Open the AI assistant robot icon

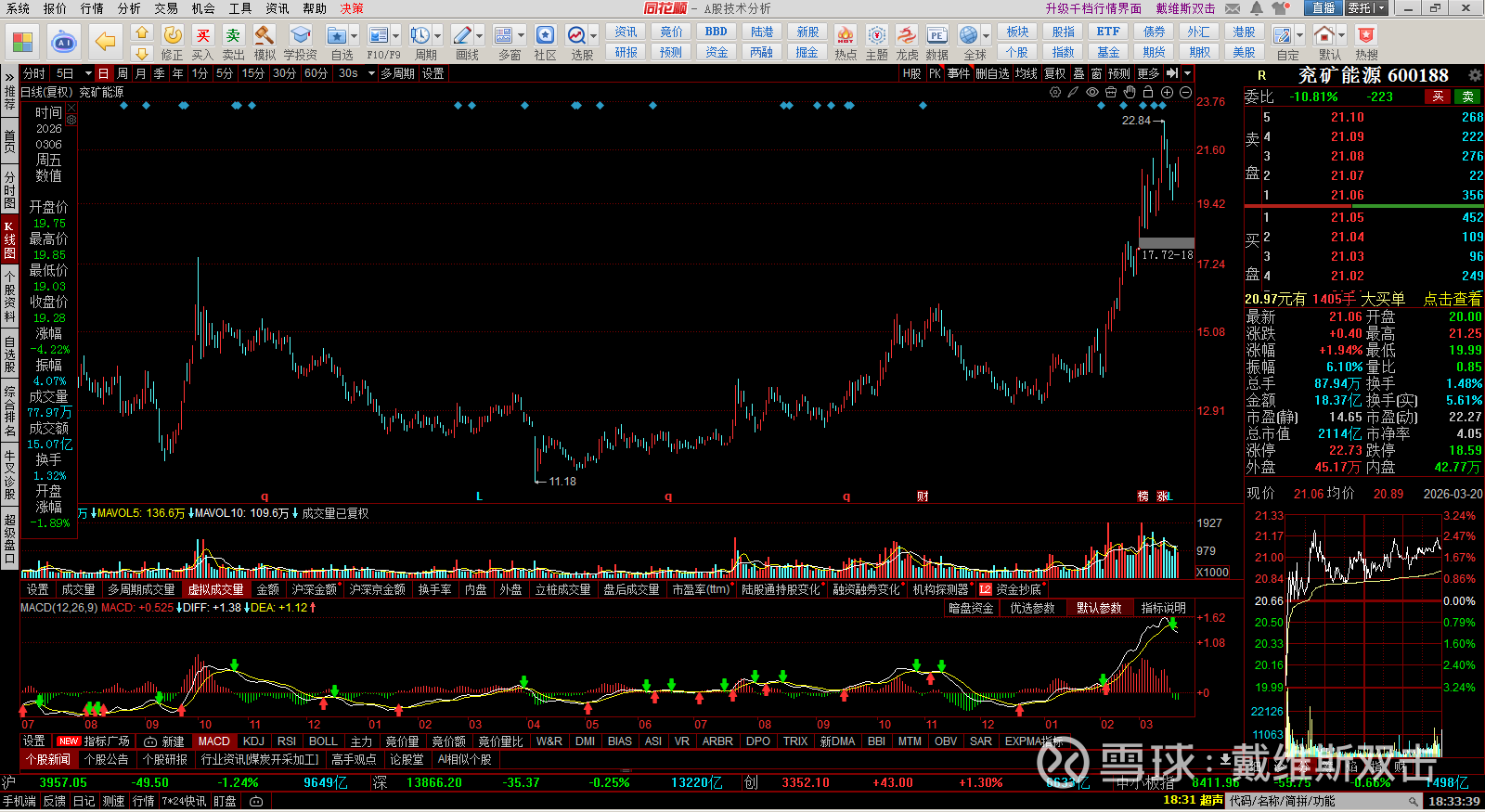pos(64,42)
